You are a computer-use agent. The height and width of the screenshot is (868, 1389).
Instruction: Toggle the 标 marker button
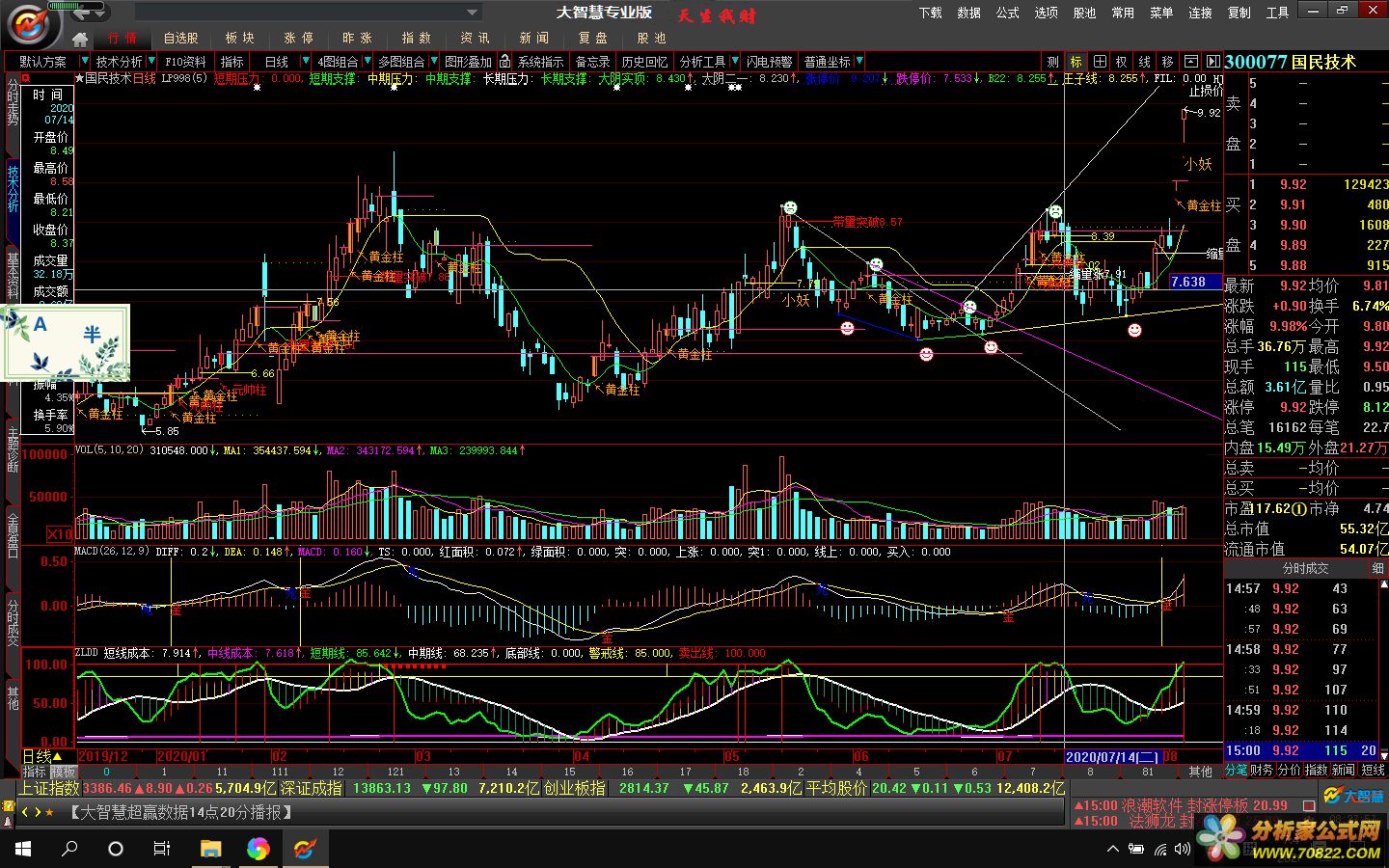click(1076, 61)
